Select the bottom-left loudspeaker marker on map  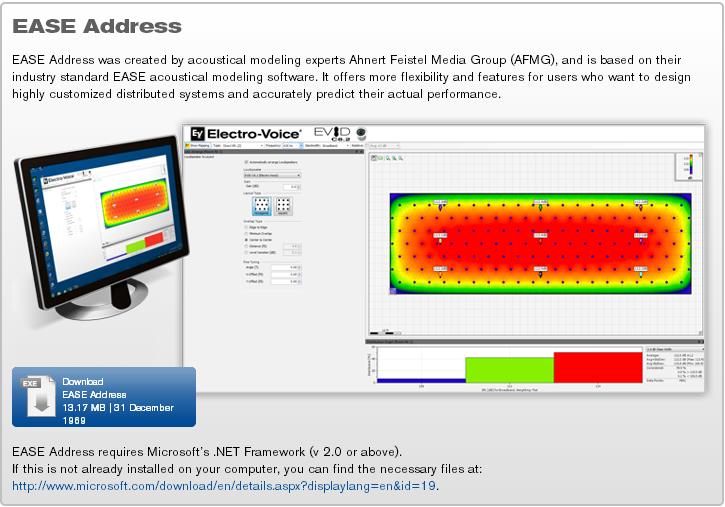(x=440, y=272)
